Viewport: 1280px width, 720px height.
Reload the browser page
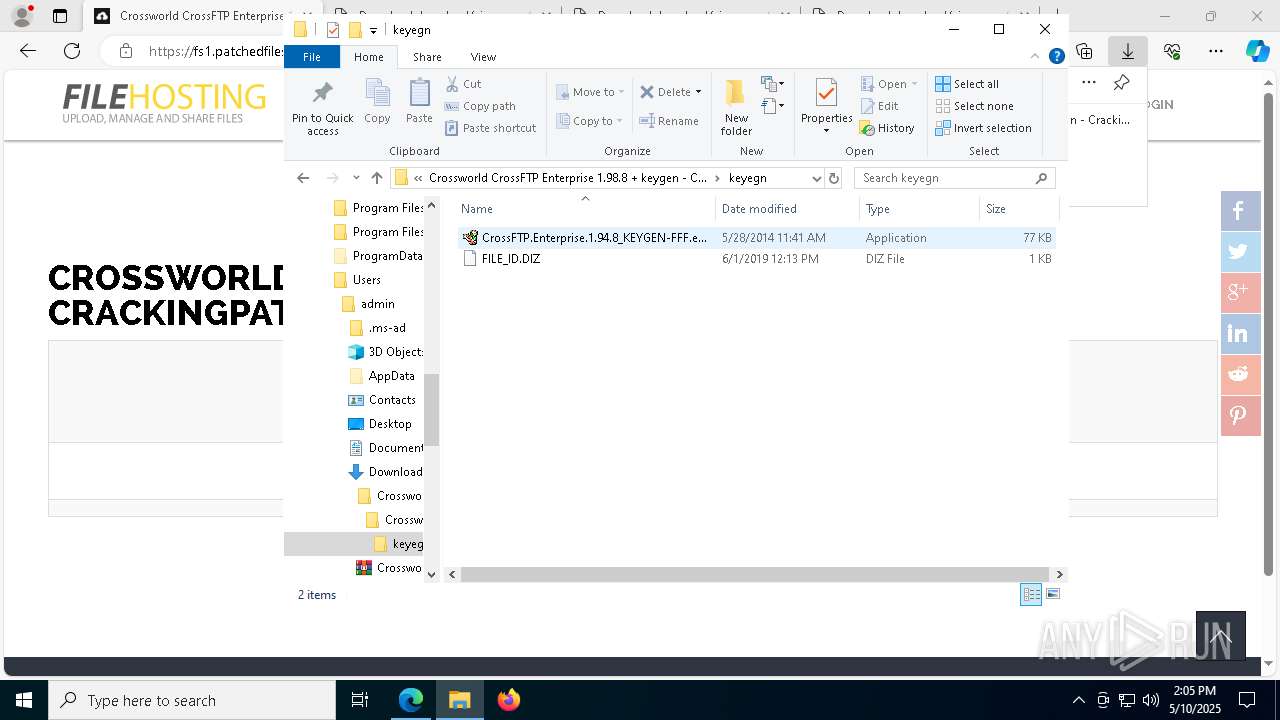(x=72, y=51)
